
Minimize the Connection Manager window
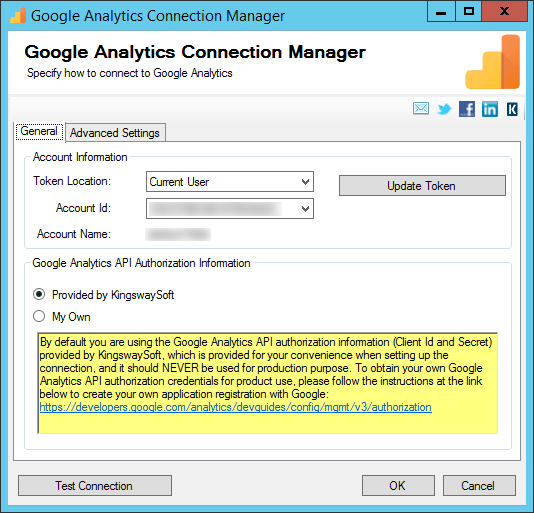(441, 12)
